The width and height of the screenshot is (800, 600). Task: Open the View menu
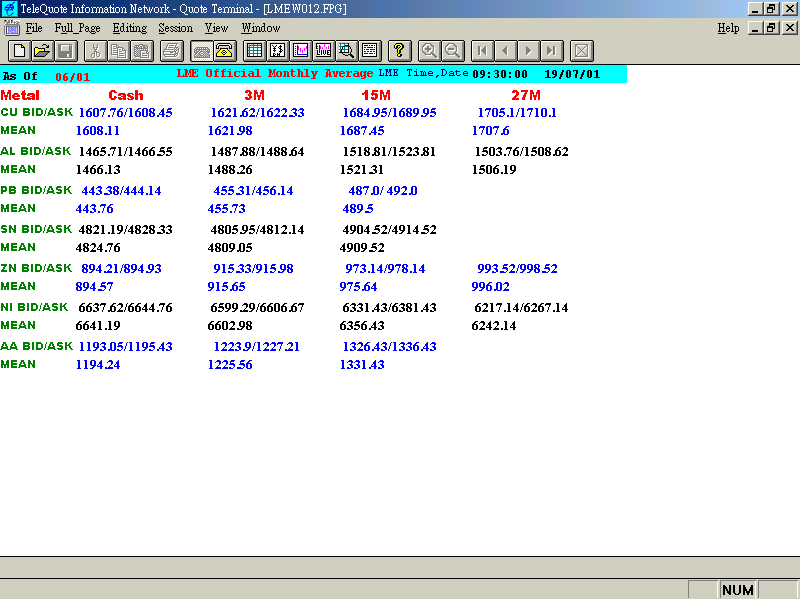pos(216,28)
